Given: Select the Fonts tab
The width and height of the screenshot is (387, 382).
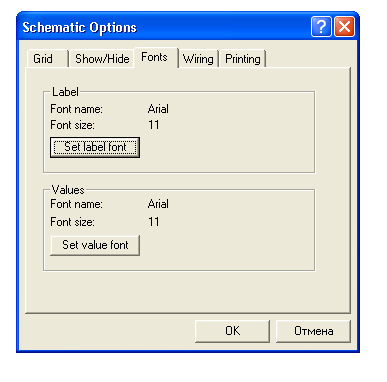Looking at the screenshot, I should [155, 57].
